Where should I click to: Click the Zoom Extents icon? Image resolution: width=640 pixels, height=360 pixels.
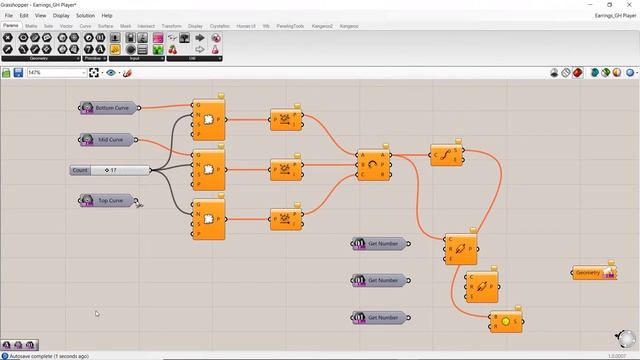tap(94, 73)
